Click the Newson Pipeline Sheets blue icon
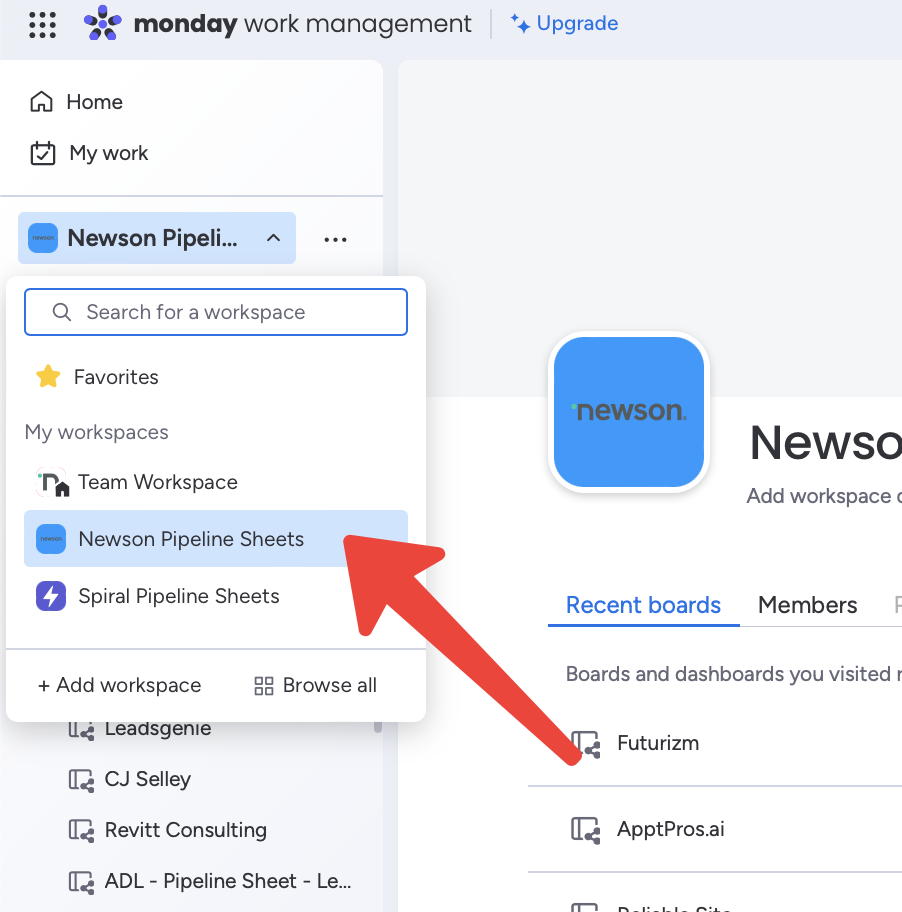The image size is (902, 912). tap(51, 539)
